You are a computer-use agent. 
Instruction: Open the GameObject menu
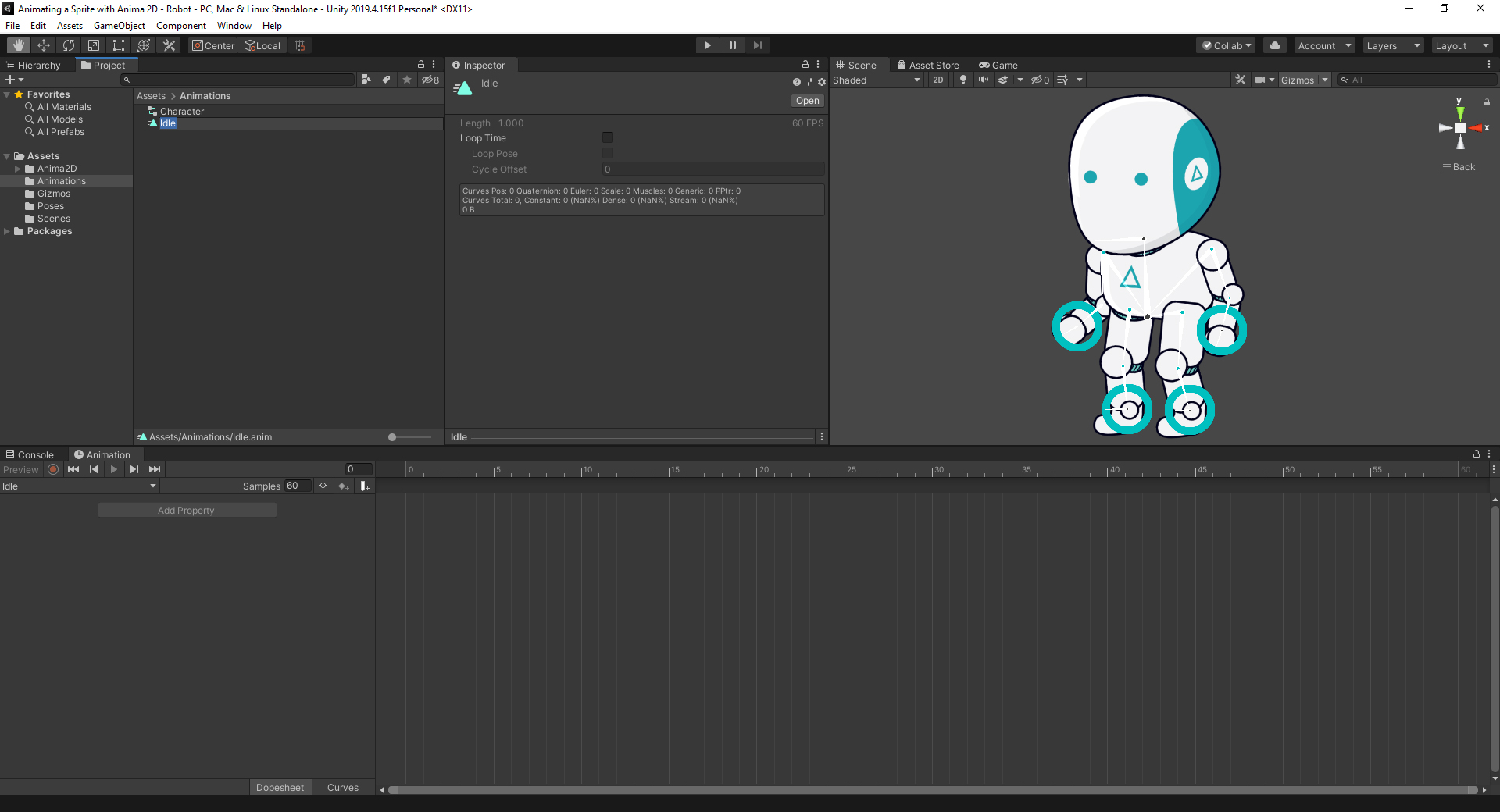[x=119, y=25]
